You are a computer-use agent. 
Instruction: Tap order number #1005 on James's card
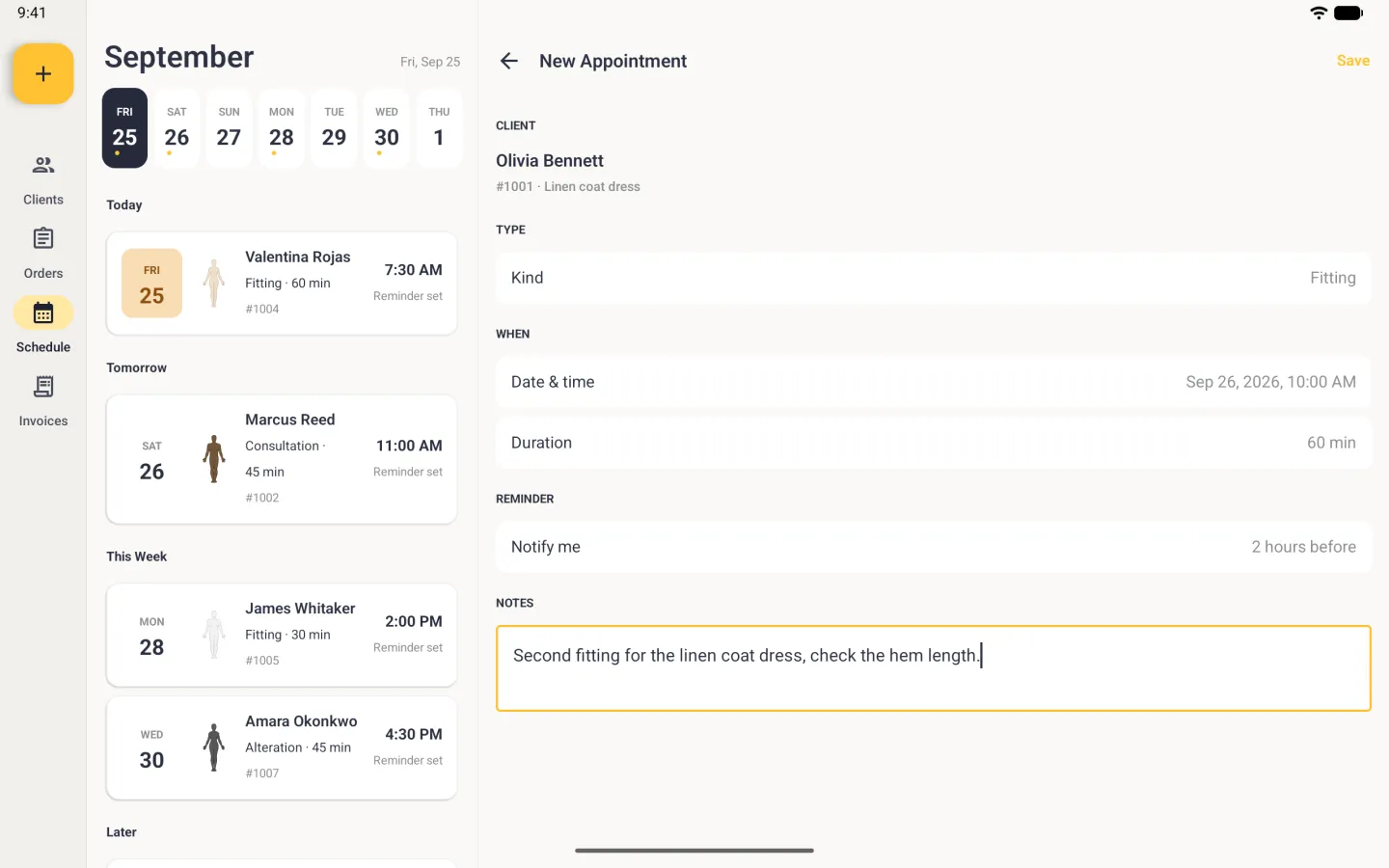(x=262, y=661)
